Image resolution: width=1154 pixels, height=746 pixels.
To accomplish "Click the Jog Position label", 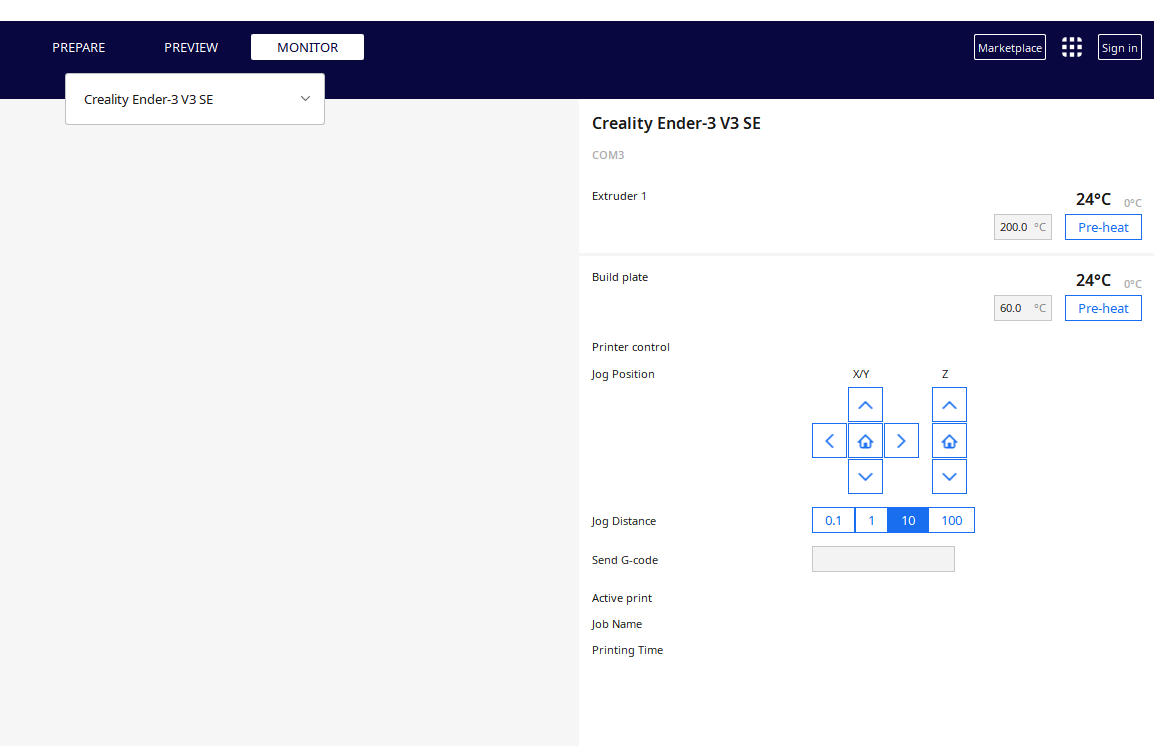I will (623, 374).
